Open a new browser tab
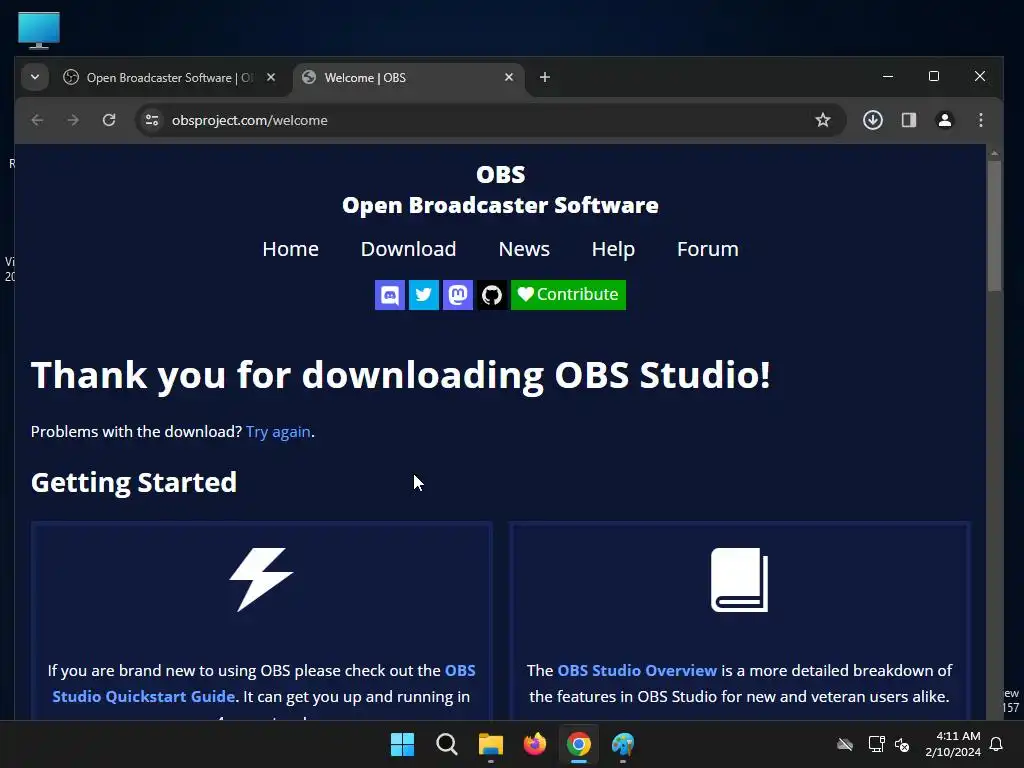The height and width of the screenshot is (768, 1024). click(x=545, y=77)
